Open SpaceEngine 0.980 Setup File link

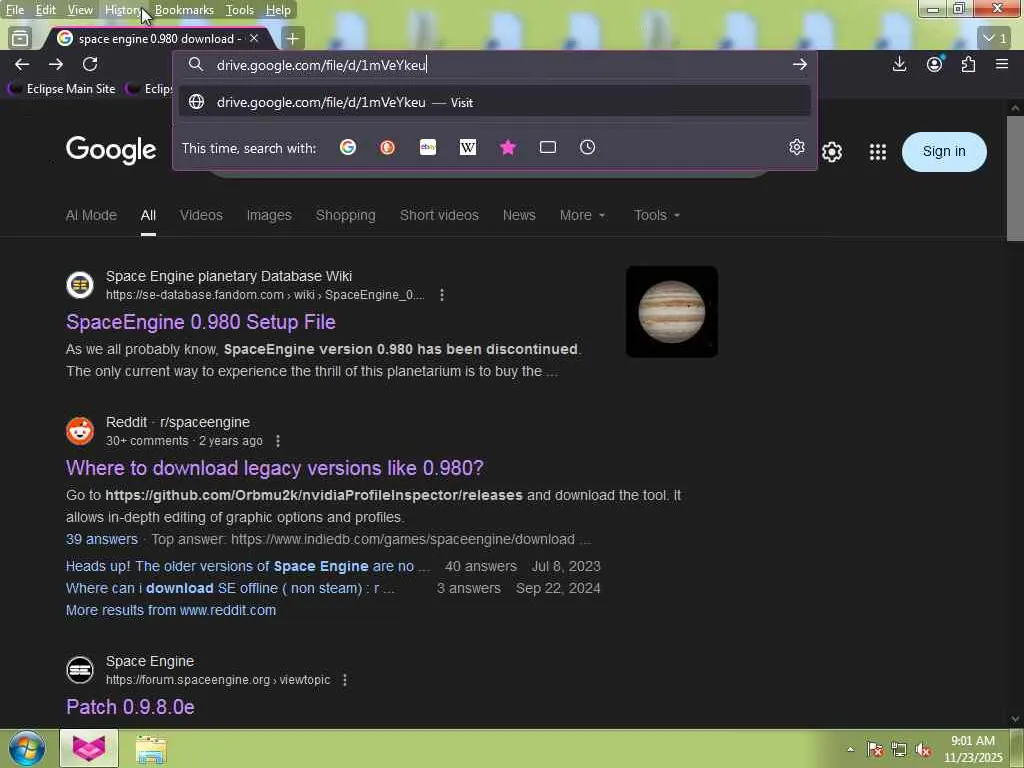tap(200, 322)
